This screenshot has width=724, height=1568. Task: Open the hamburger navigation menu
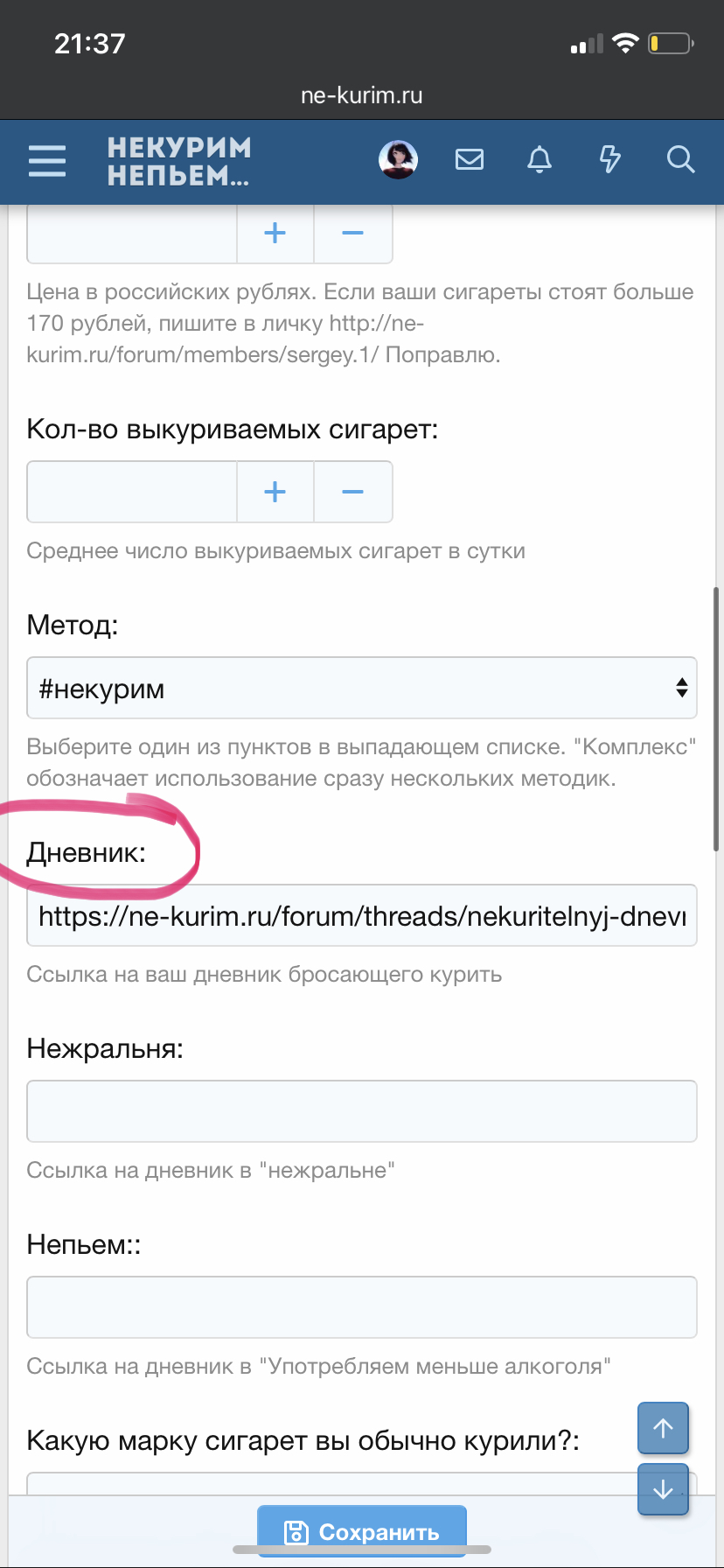pyautogui.click(x=47, y=161)
